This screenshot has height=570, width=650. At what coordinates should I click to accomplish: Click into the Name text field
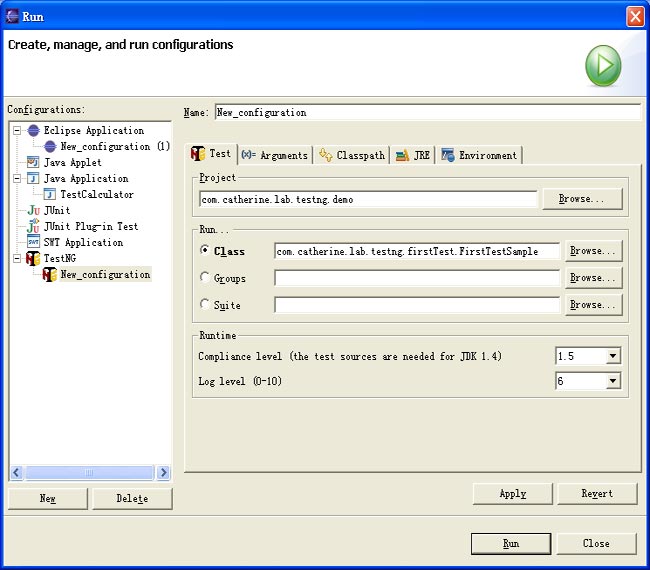pos(427,113)
